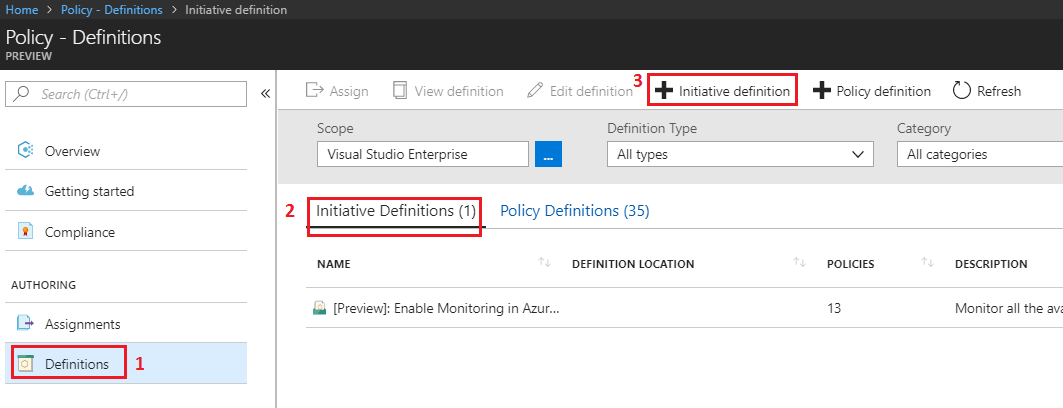1063x408 pixels.
Task: Click the Policy definition plus icon
Action: point(822,91)
